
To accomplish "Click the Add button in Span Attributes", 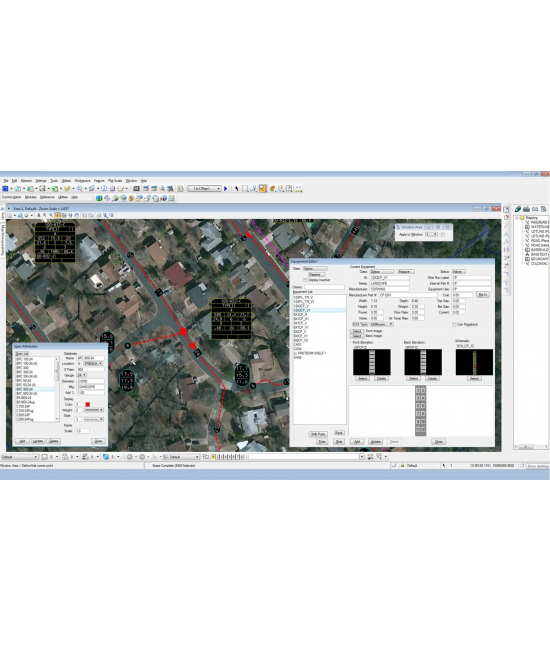I will 22,441.
